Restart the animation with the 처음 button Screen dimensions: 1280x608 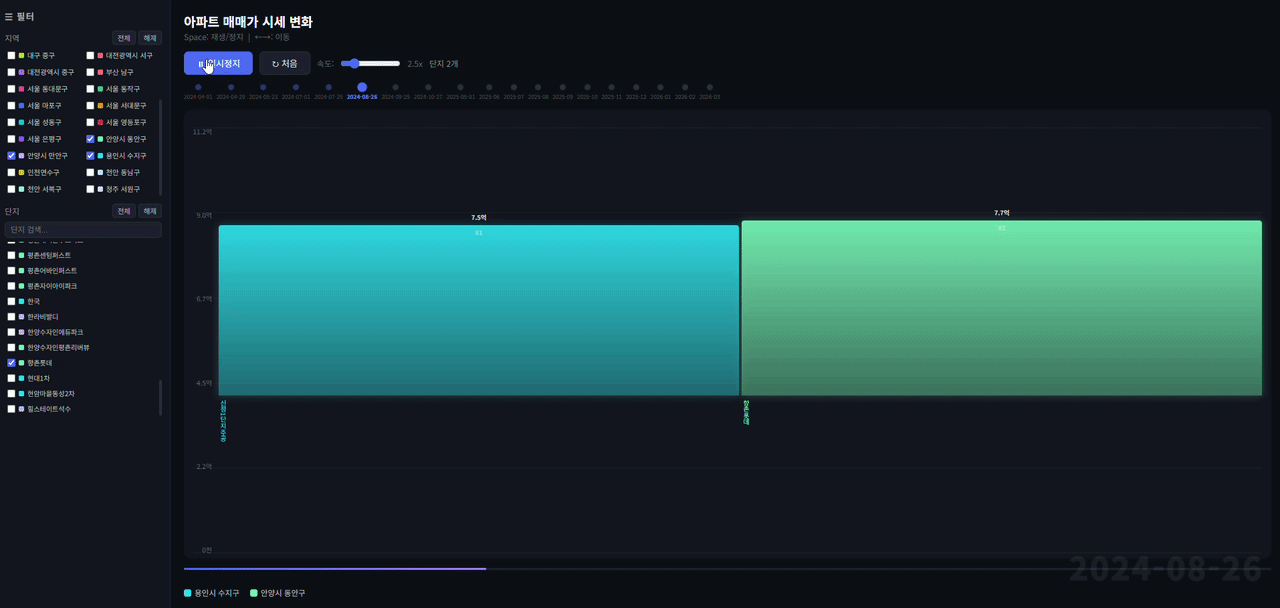point(285,64)
